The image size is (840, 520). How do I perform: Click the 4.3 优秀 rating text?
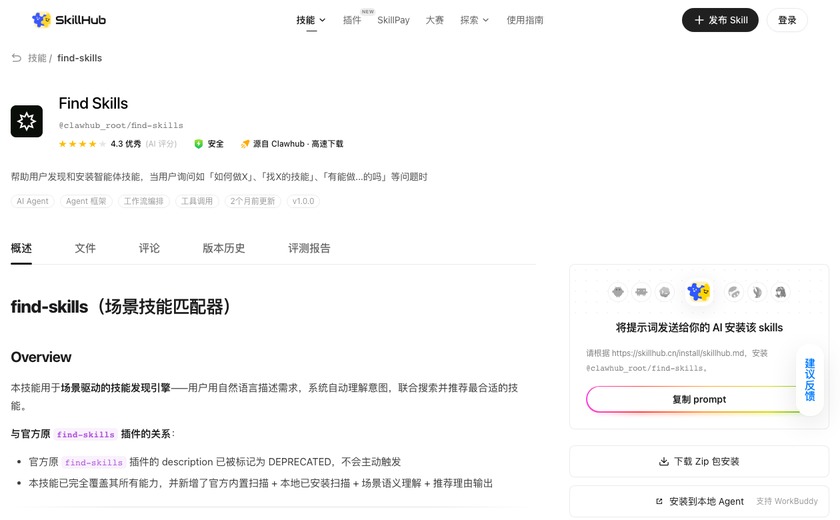[126, 144]
